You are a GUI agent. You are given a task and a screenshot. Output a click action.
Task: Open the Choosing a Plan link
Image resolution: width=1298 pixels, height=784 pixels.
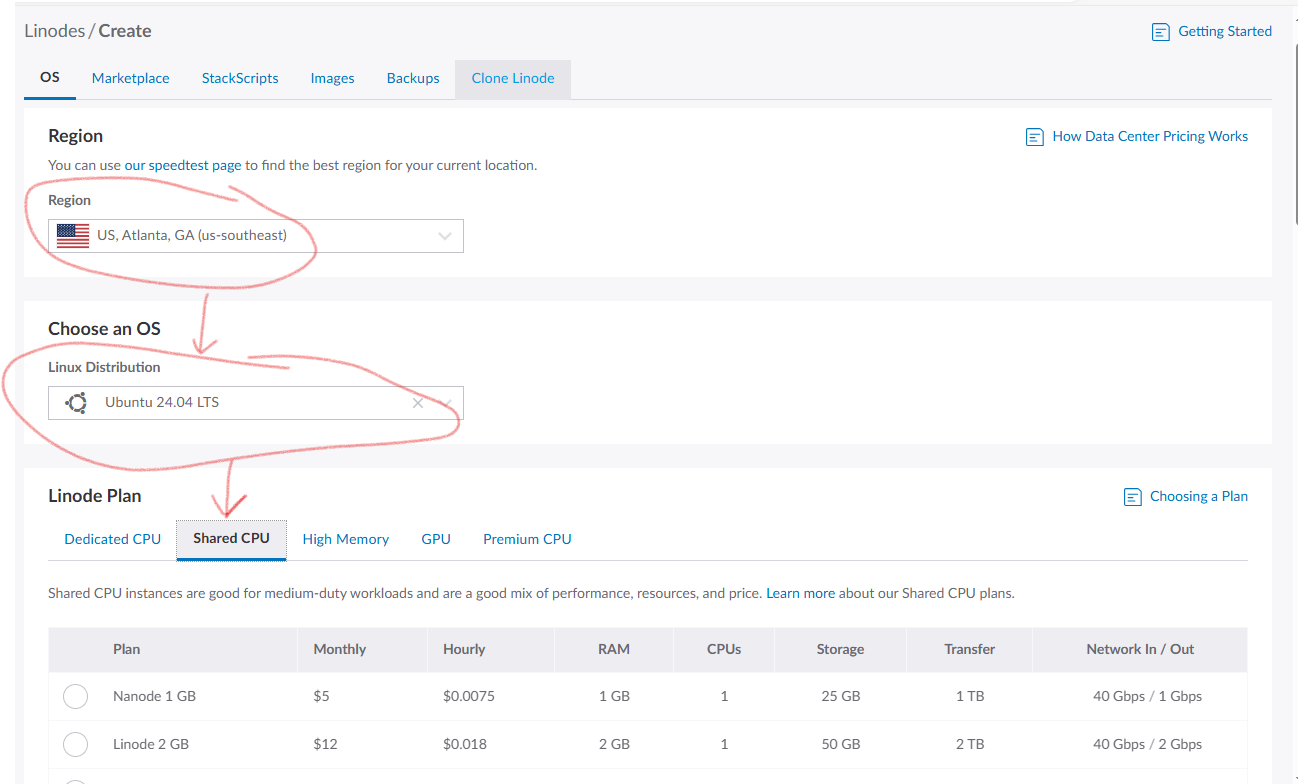click(1199, 497)
